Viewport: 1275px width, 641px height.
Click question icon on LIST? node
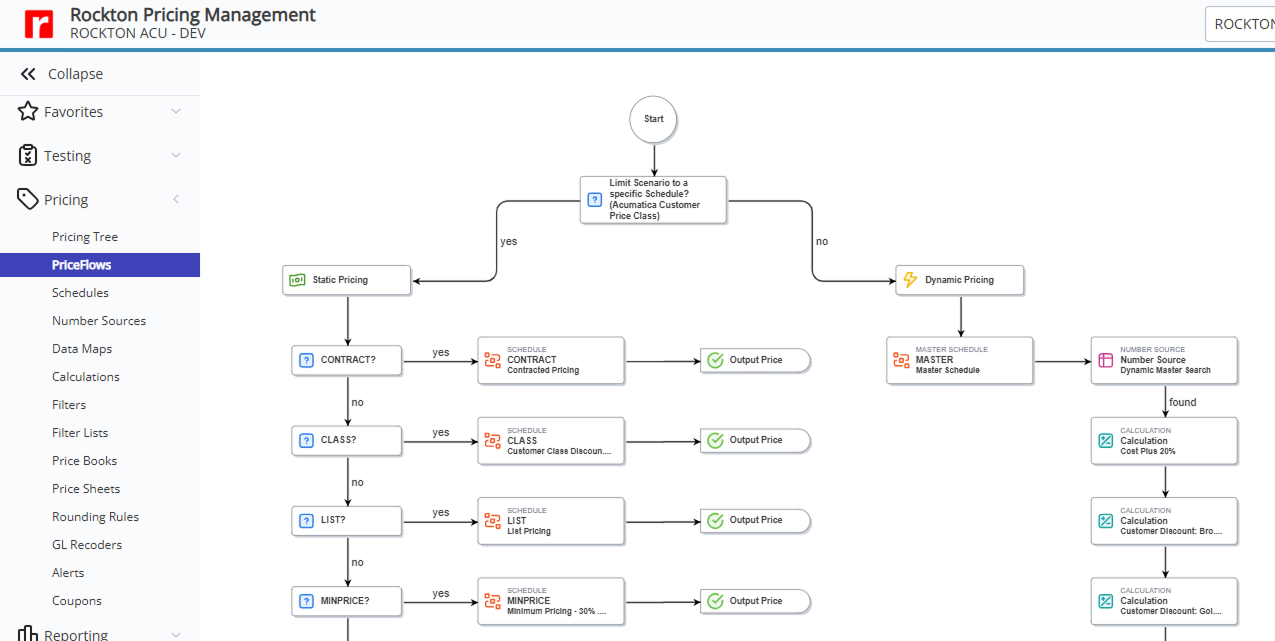306,520
